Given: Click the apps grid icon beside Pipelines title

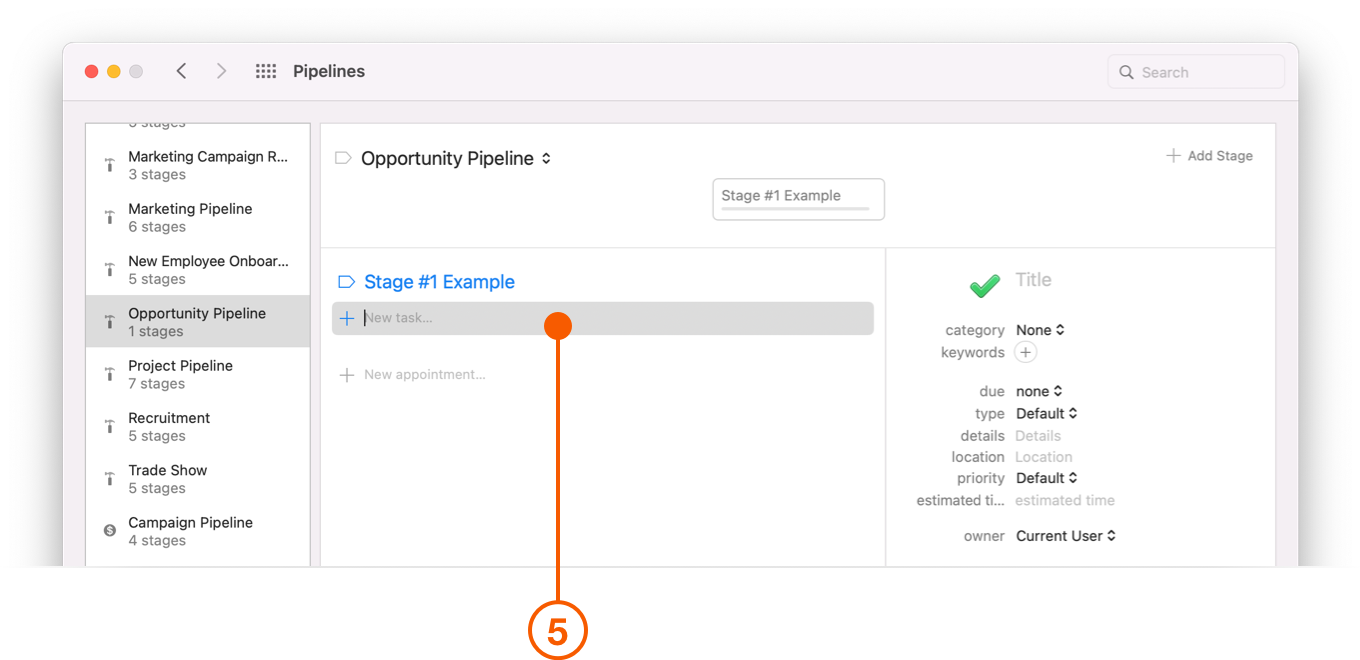Looking at the screenshot, I should 265,71.
